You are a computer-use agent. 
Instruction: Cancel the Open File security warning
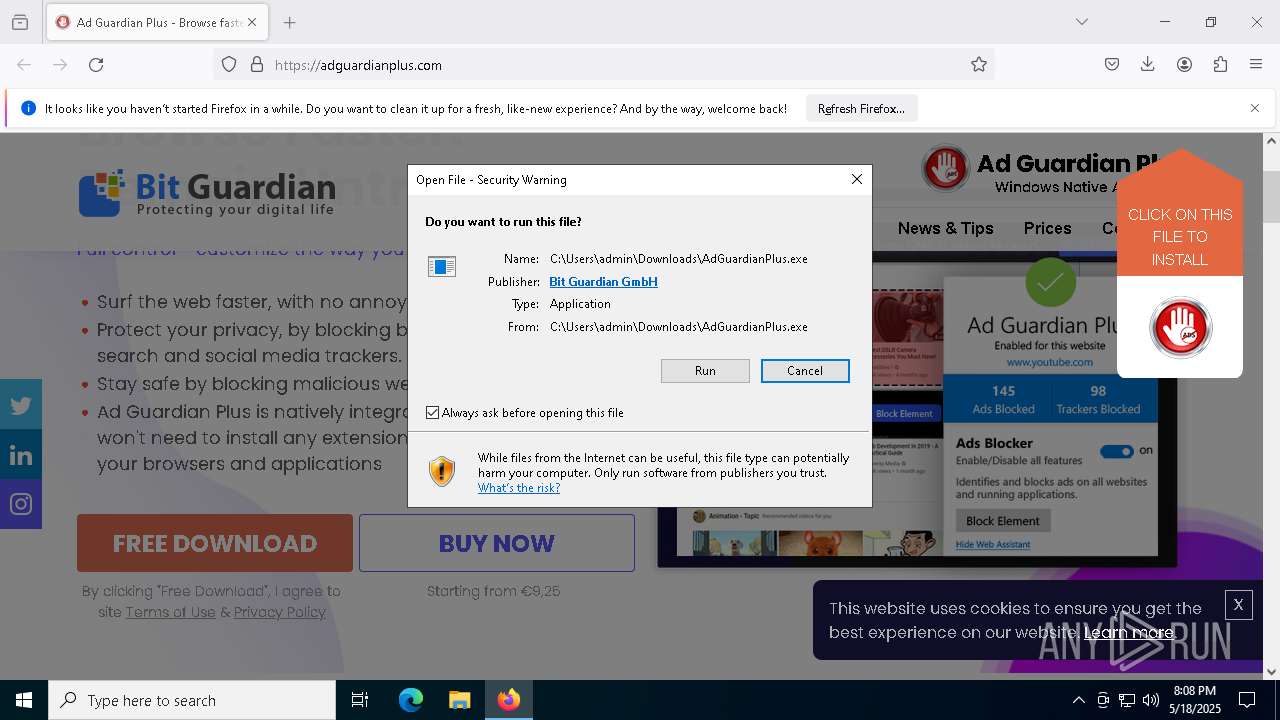pos(805,371)
